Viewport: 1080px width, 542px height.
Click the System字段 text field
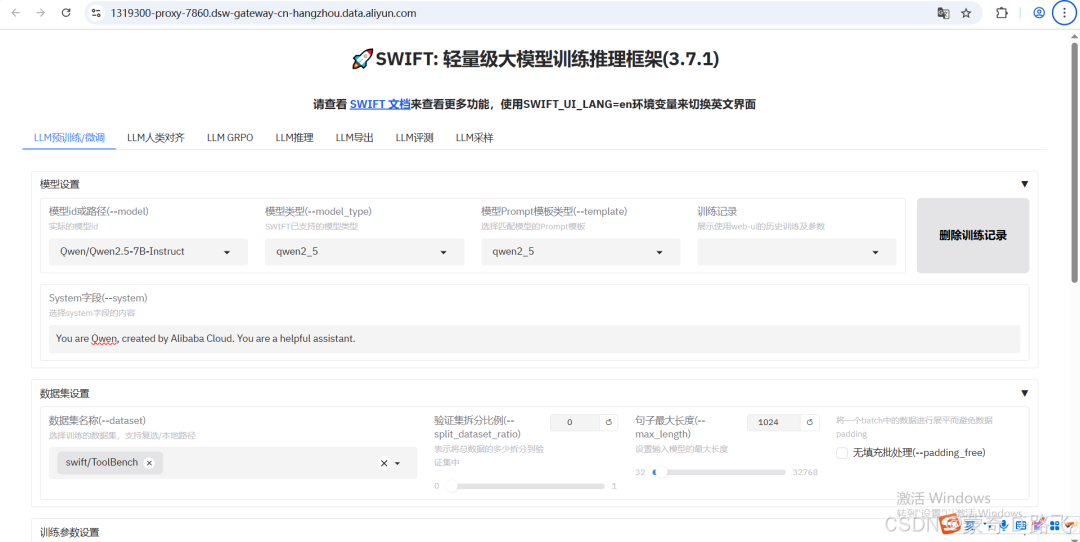[x=534, y=339]
